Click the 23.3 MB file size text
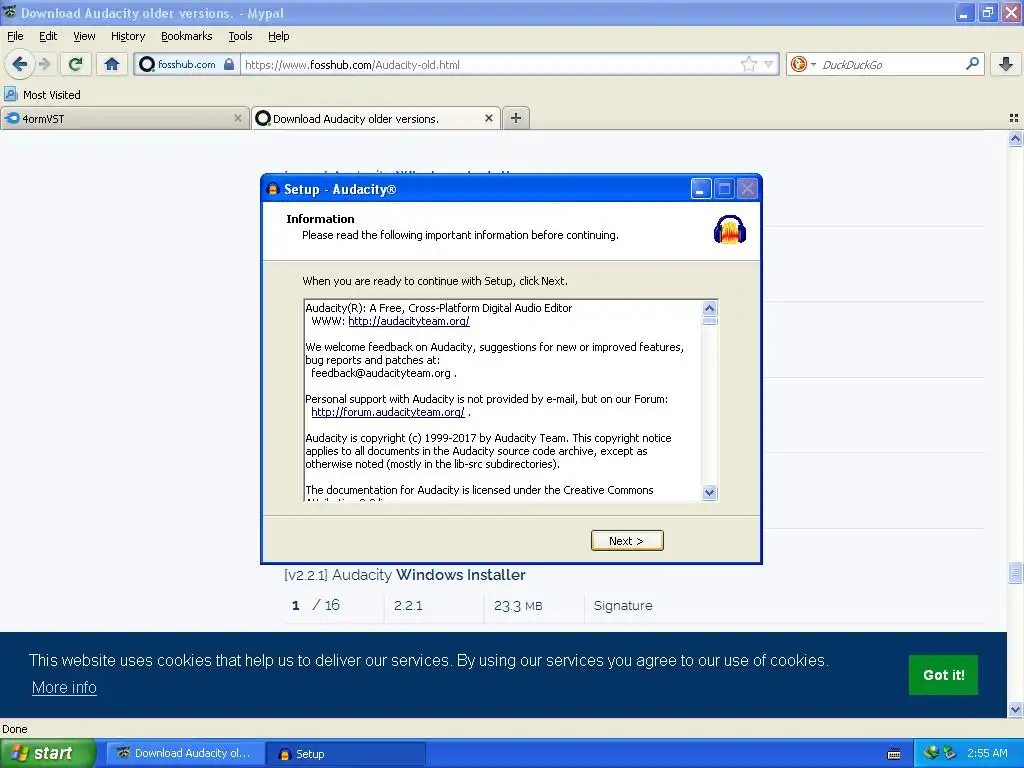Viewport: 1024px width, 768px height. tap(518, 606)
